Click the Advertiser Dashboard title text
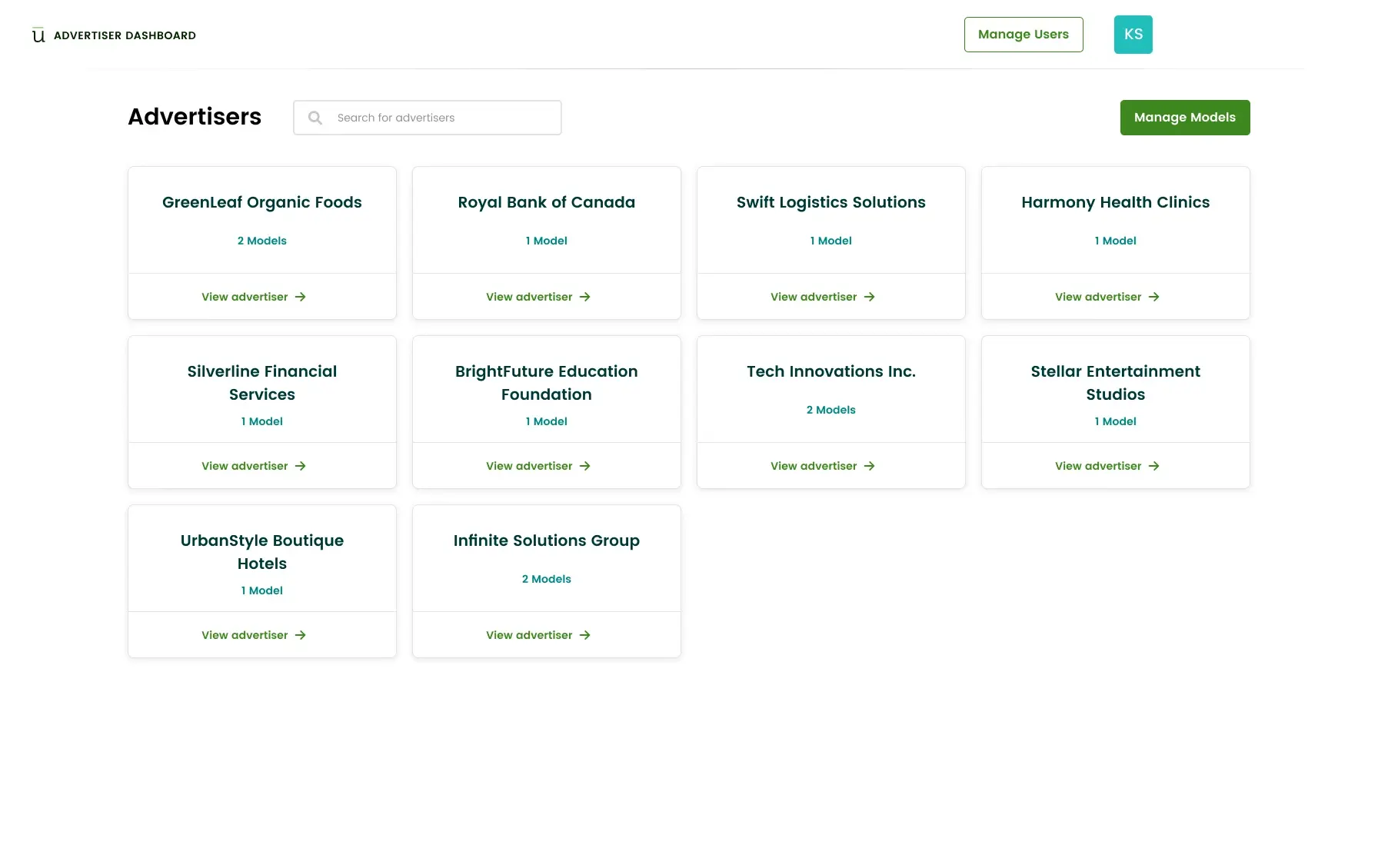The image size is (1378, 868). coord(125,35)
